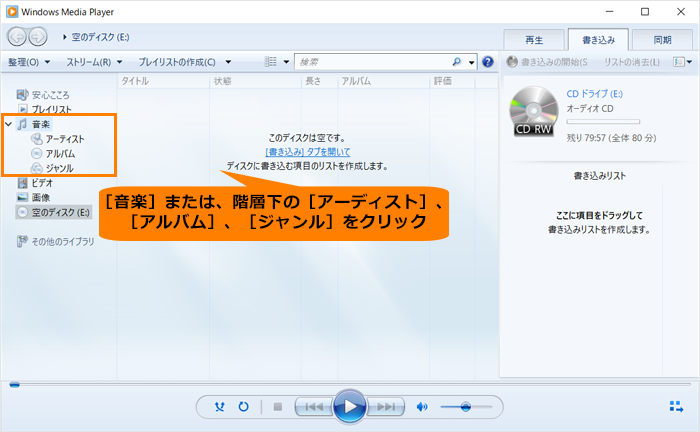Sort by the 評価 column header
The image size is (700, 432).
point(442,81)
